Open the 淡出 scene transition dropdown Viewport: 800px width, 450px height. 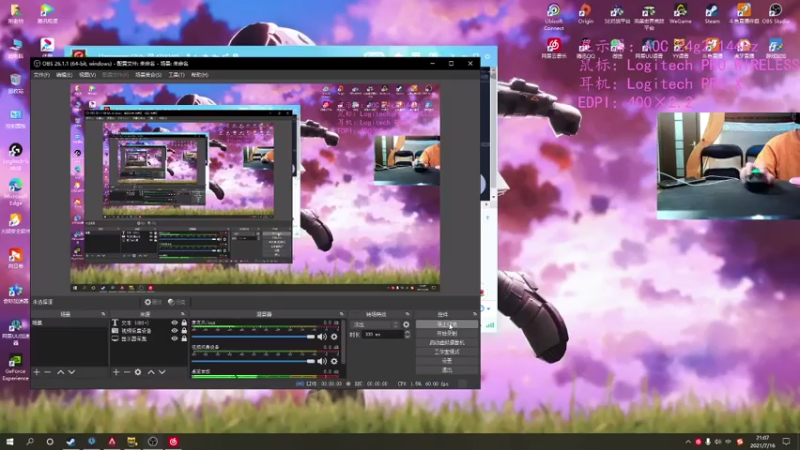(x=375, y=324)
